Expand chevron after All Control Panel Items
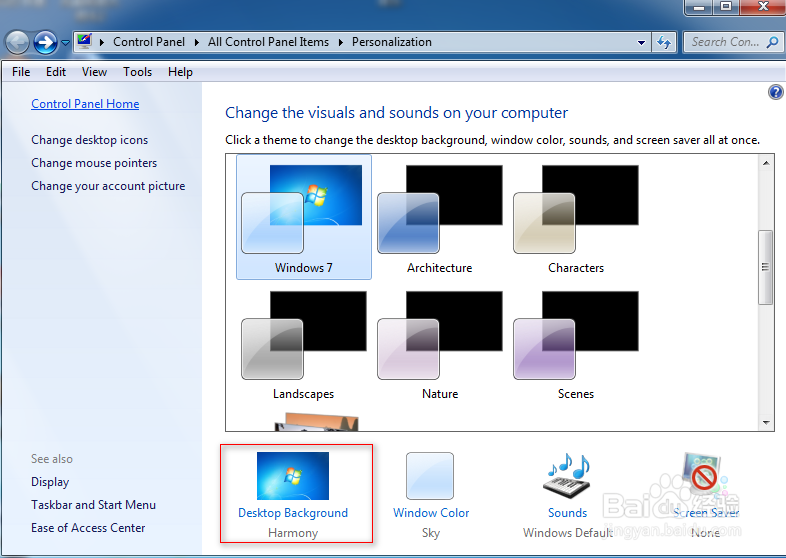 (x=341, y=42)
